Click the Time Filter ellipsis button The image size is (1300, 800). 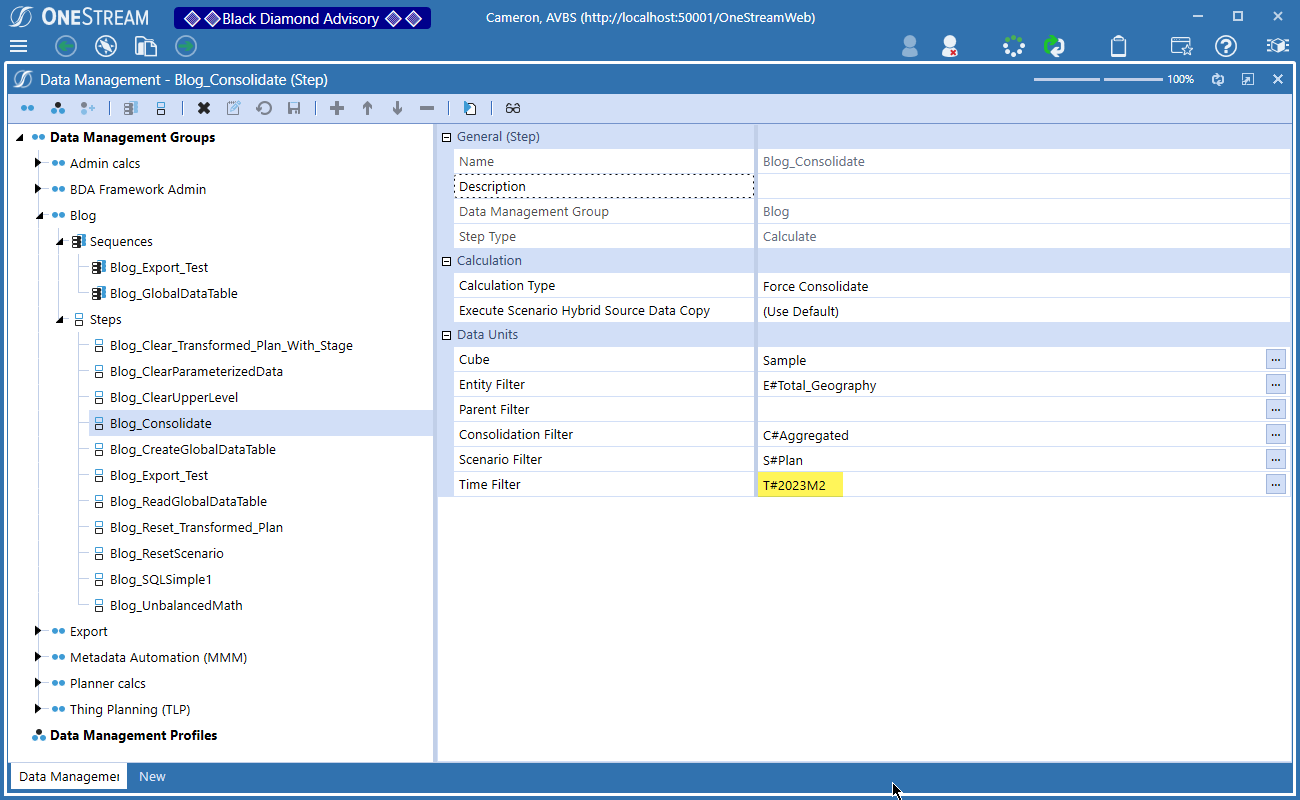1275,484
